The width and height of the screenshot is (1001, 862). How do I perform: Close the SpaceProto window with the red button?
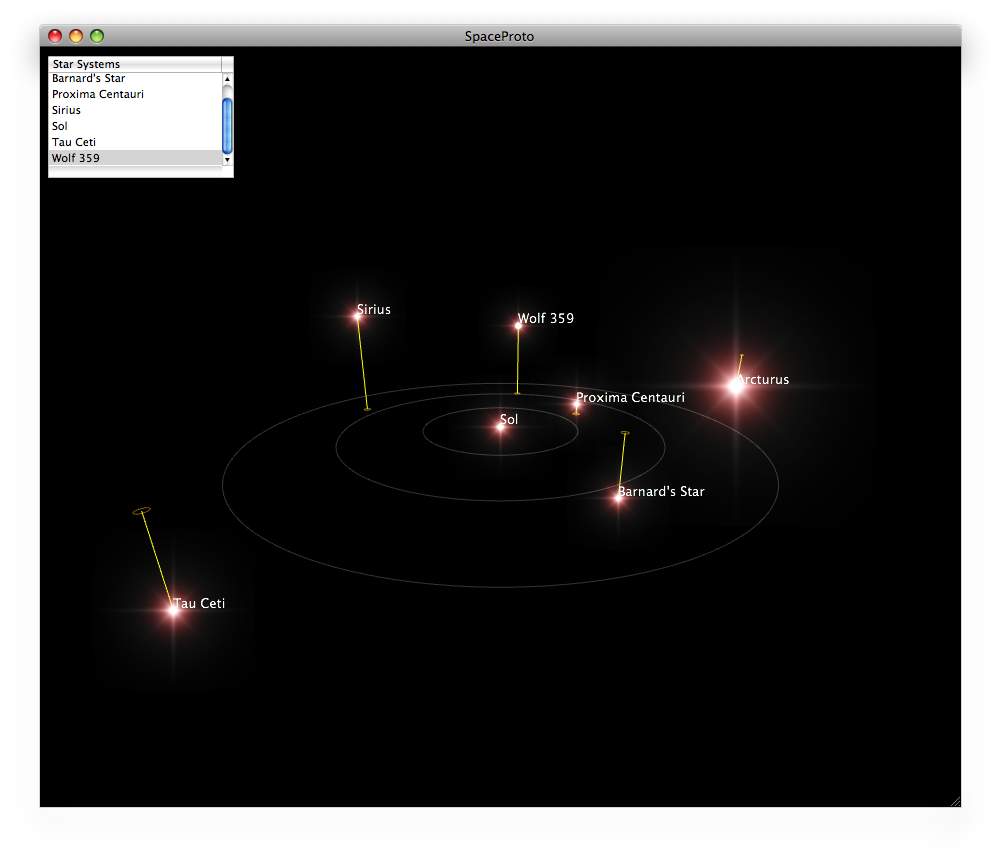pyautogui.click(x=55, y=36)
